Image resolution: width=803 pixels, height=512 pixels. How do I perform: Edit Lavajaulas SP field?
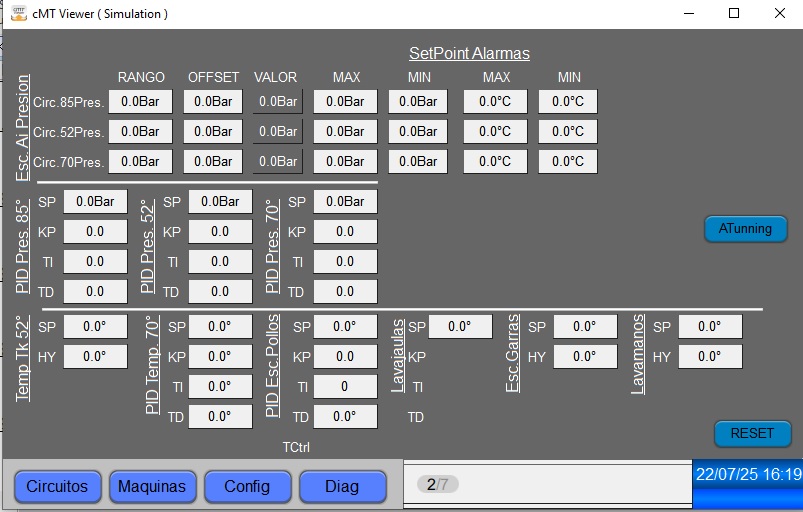(x=460, y=327)
